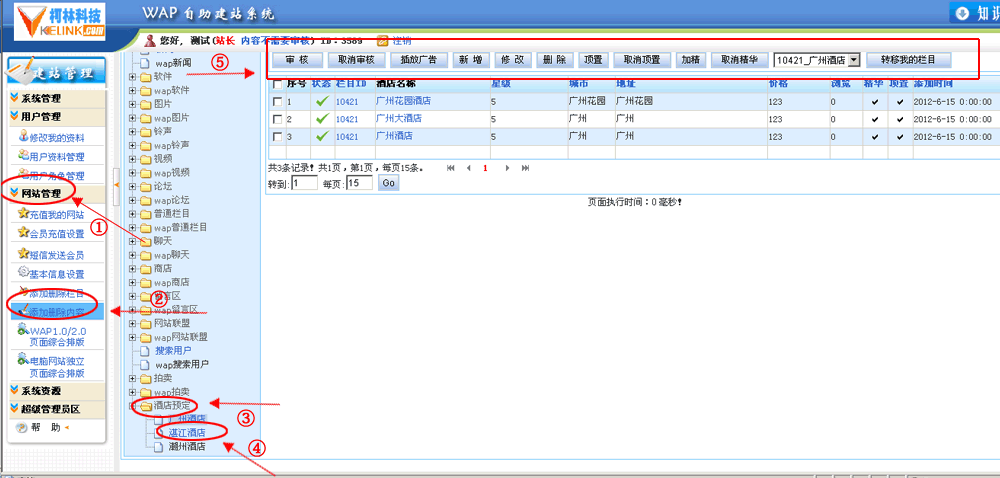Click the 转到 page number input field
The image size is (1000, 478).
304,183
